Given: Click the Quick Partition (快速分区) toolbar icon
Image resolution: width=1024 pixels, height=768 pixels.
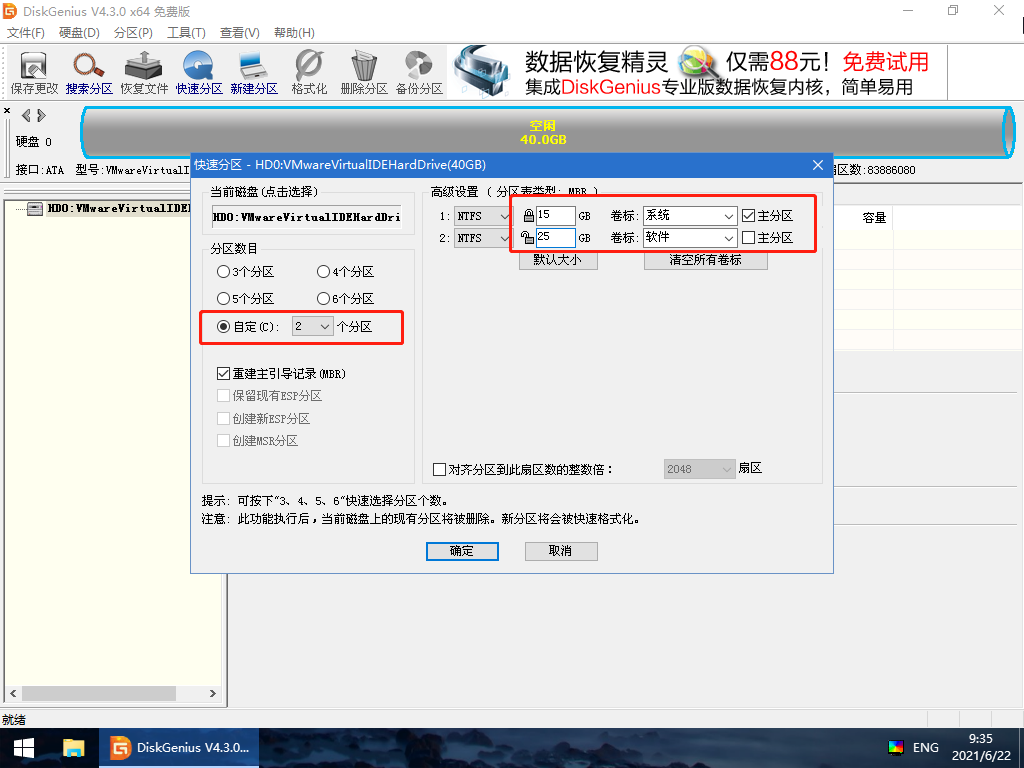Looking at the screenshot, I should (199, 72).
